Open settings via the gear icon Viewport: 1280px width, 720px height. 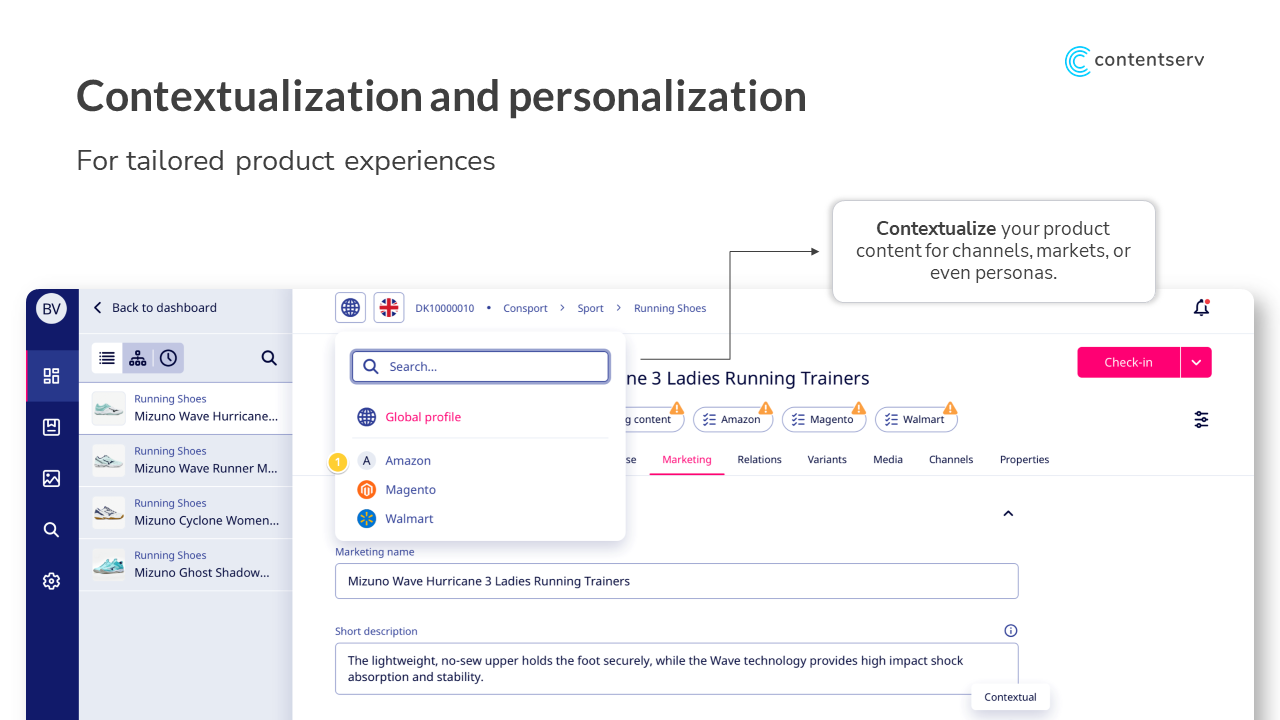[51, 580]
